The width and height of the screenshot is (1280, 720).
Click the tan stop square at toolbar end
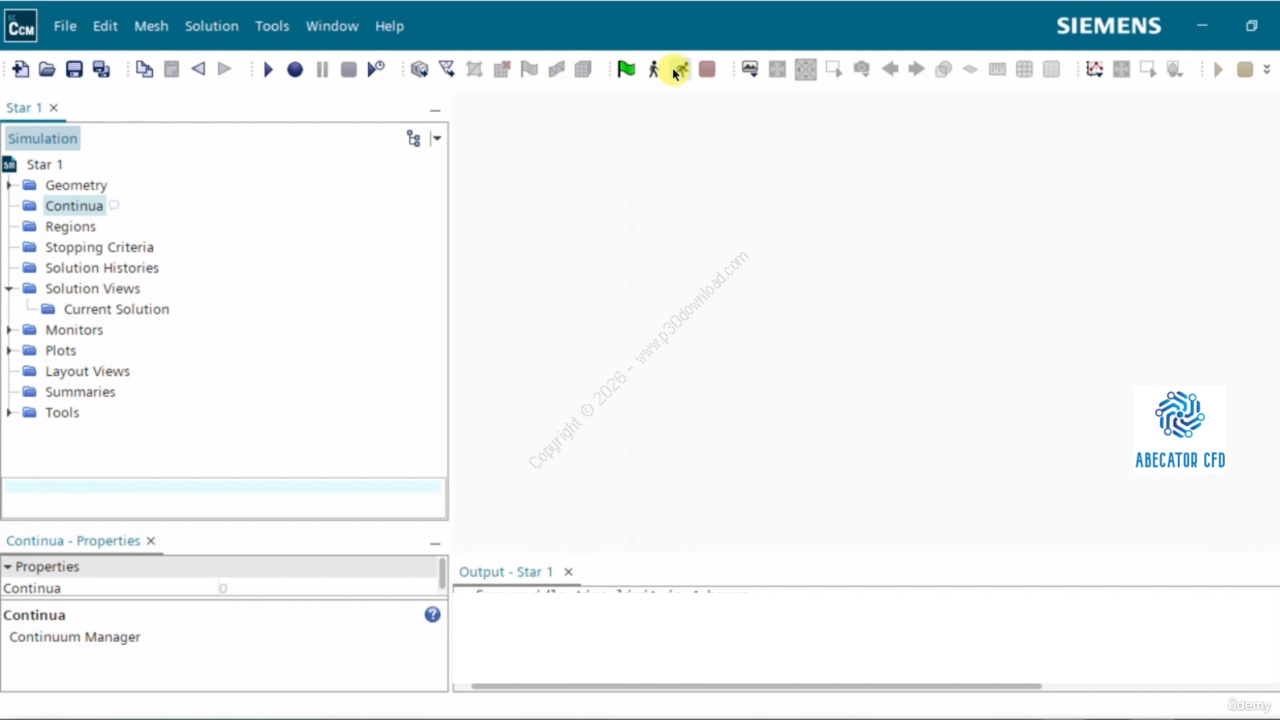[1245, 69]
